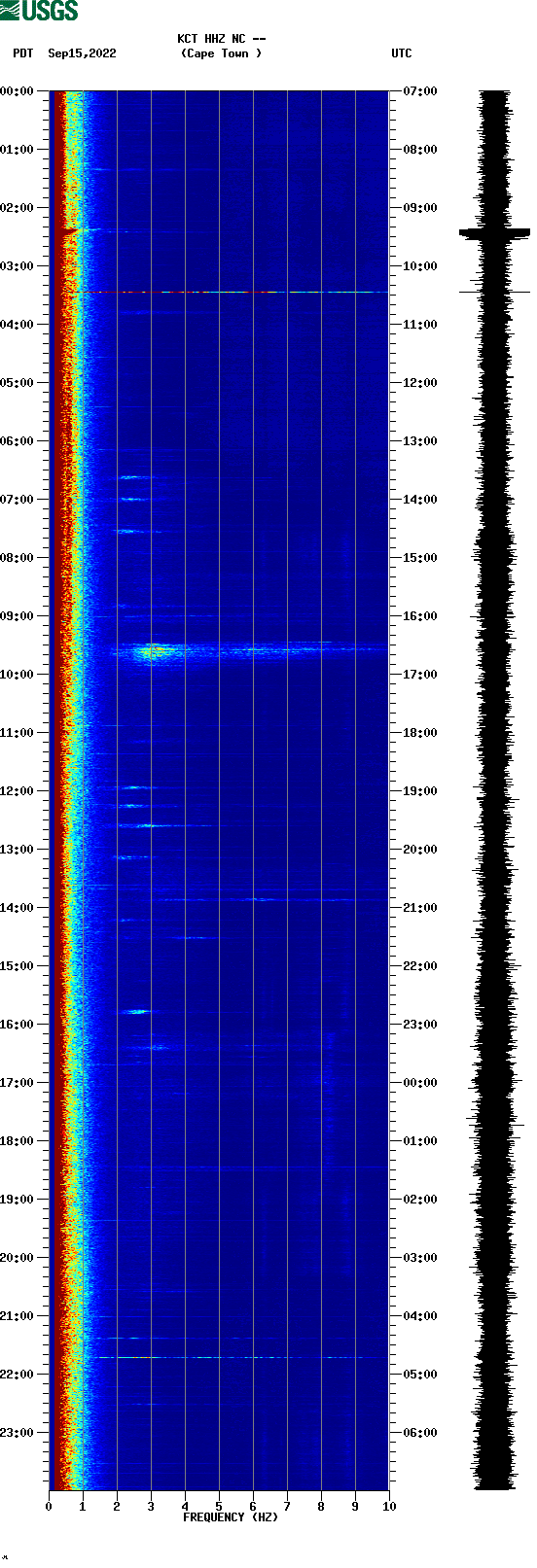Click the 18:00 PDT time label
537x1568 pixels.
tap(18, 1141)
